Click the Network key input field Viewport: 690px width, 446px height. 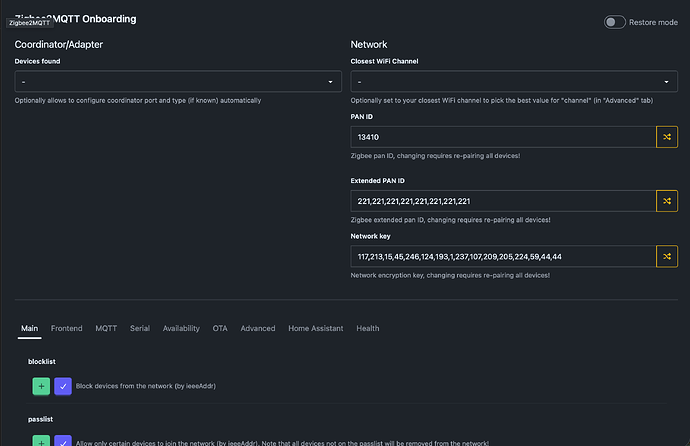pyautogui.click(x=503, y=256)
